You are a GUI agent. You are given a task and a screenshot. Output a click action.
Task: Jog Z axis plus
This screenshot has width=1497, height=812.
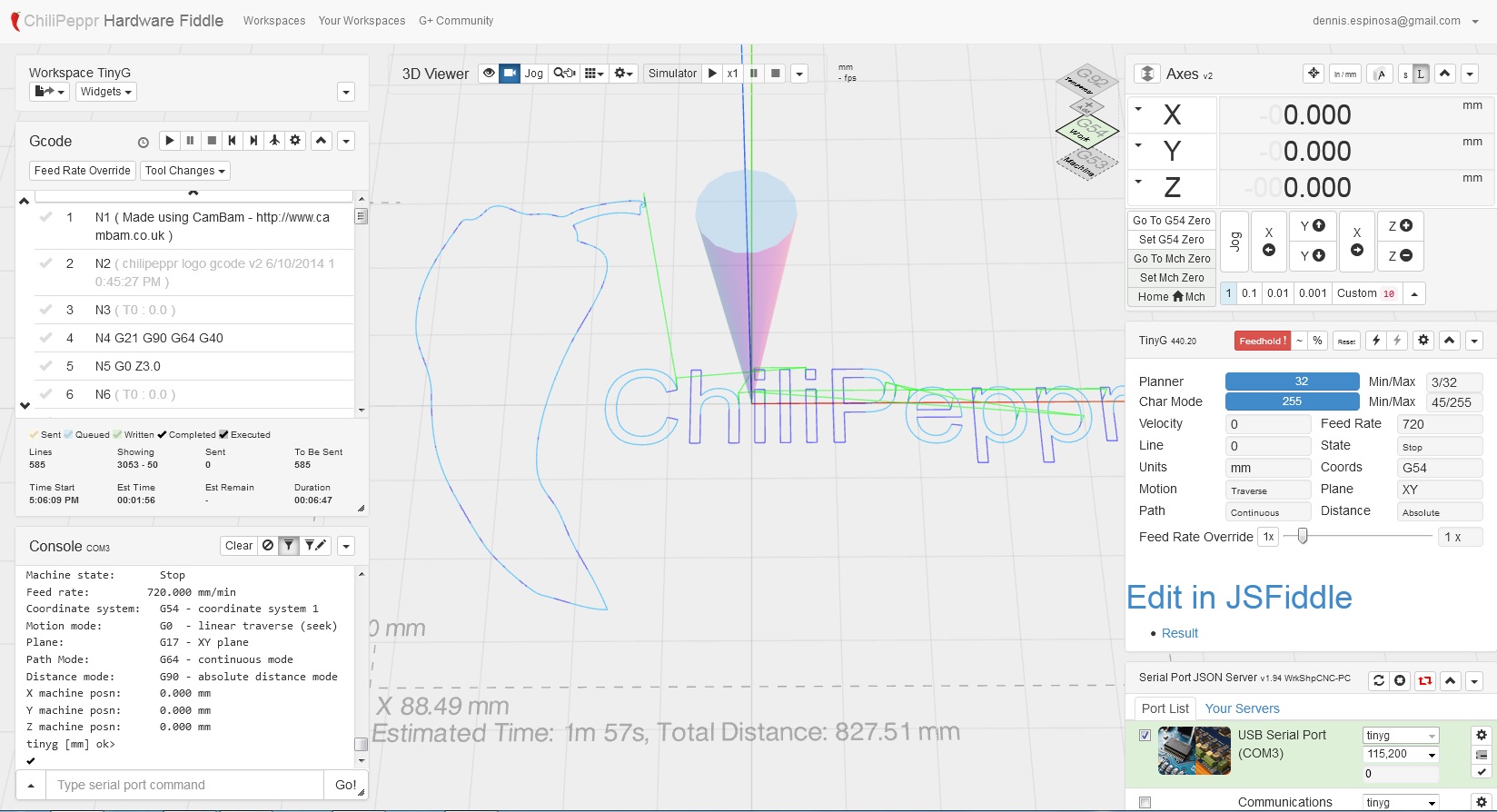1401,226
